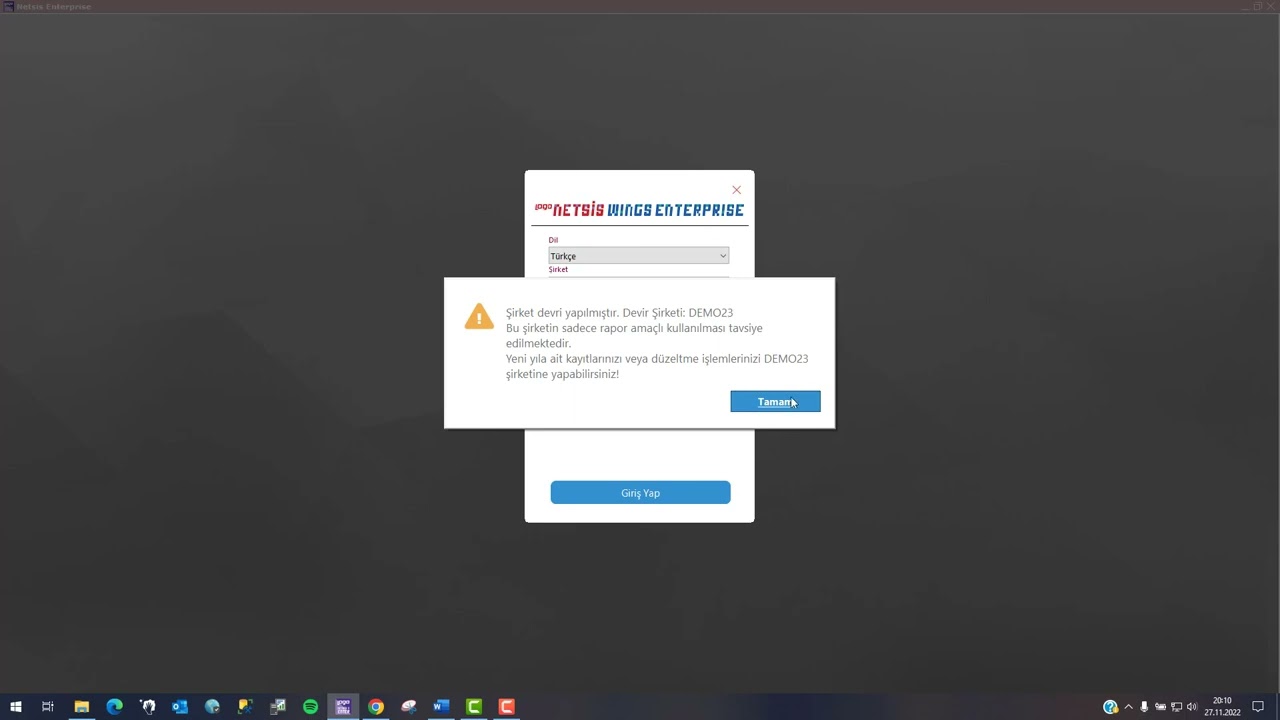Open File Explorer from the taskbar

(82, 707)
